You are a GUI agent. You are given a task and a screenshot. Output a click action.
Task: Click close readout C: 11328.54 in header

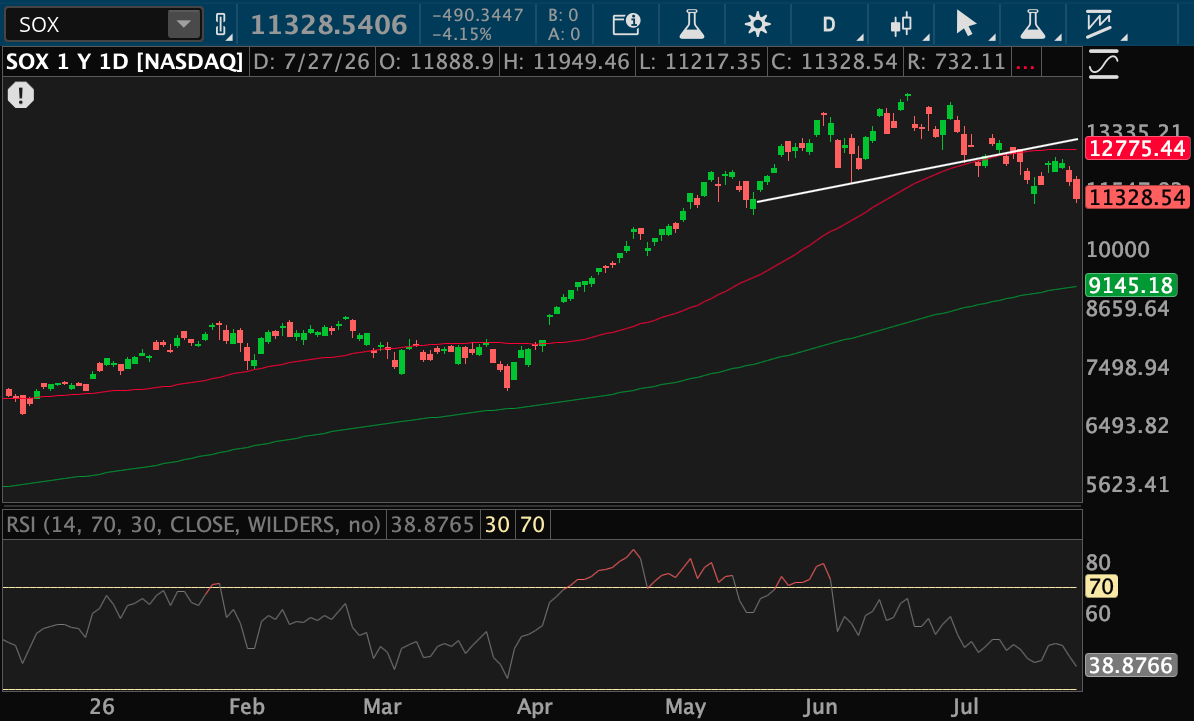tap(835, 62)
